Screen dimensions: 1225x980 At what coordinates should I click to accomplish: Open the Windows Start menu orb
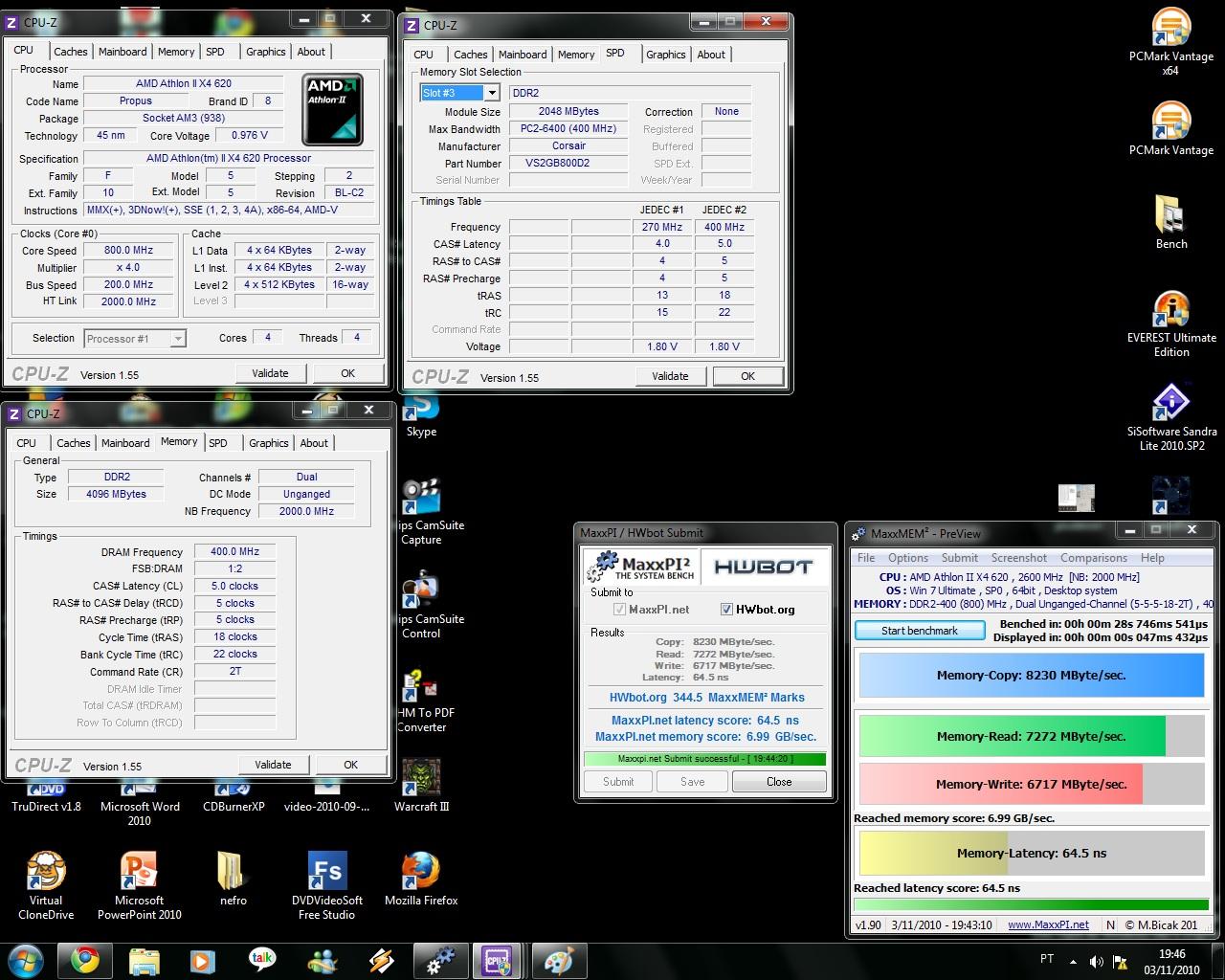pos(25,960)
